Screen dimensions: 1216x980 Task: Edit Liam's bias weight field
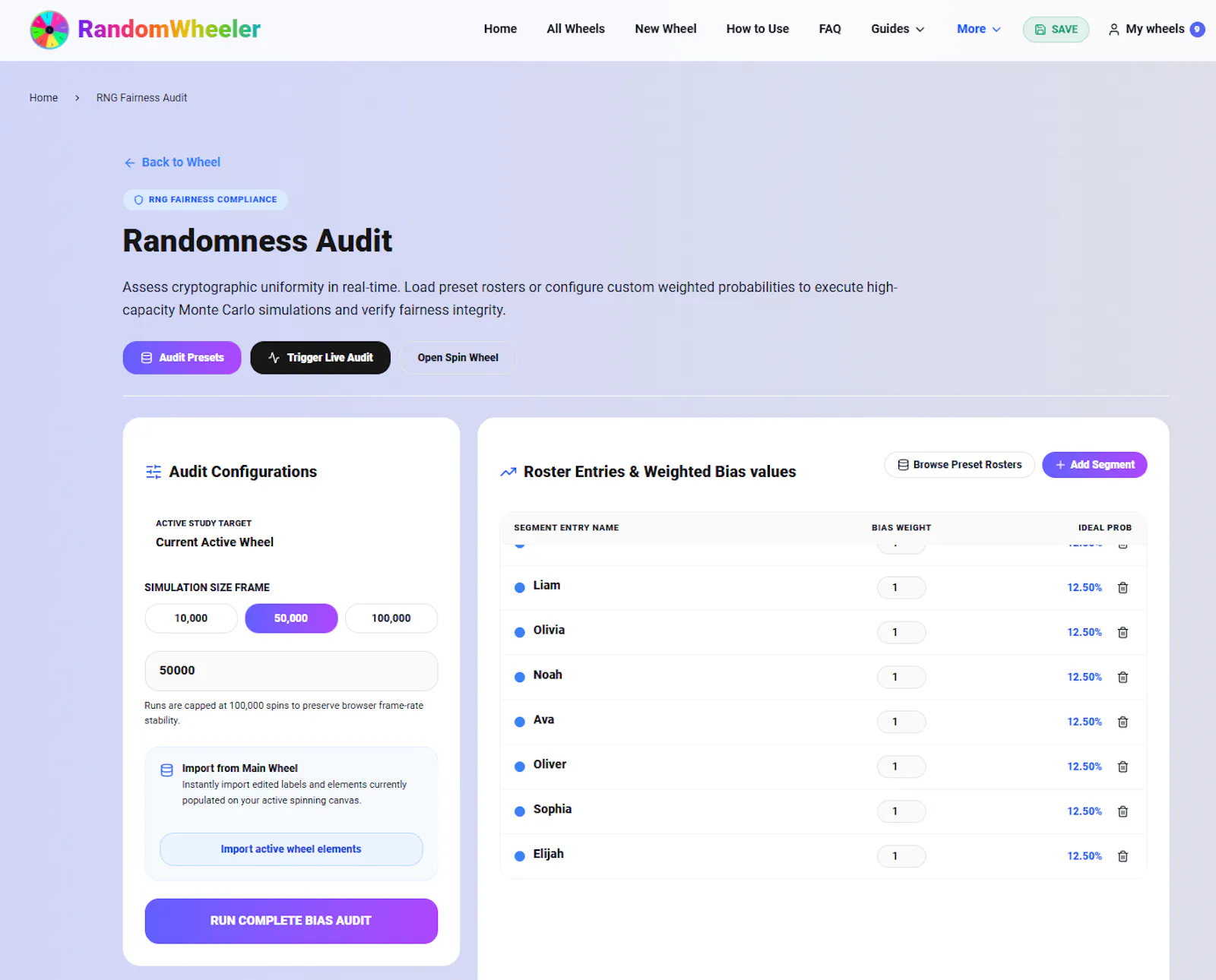[x=901, y=587]
